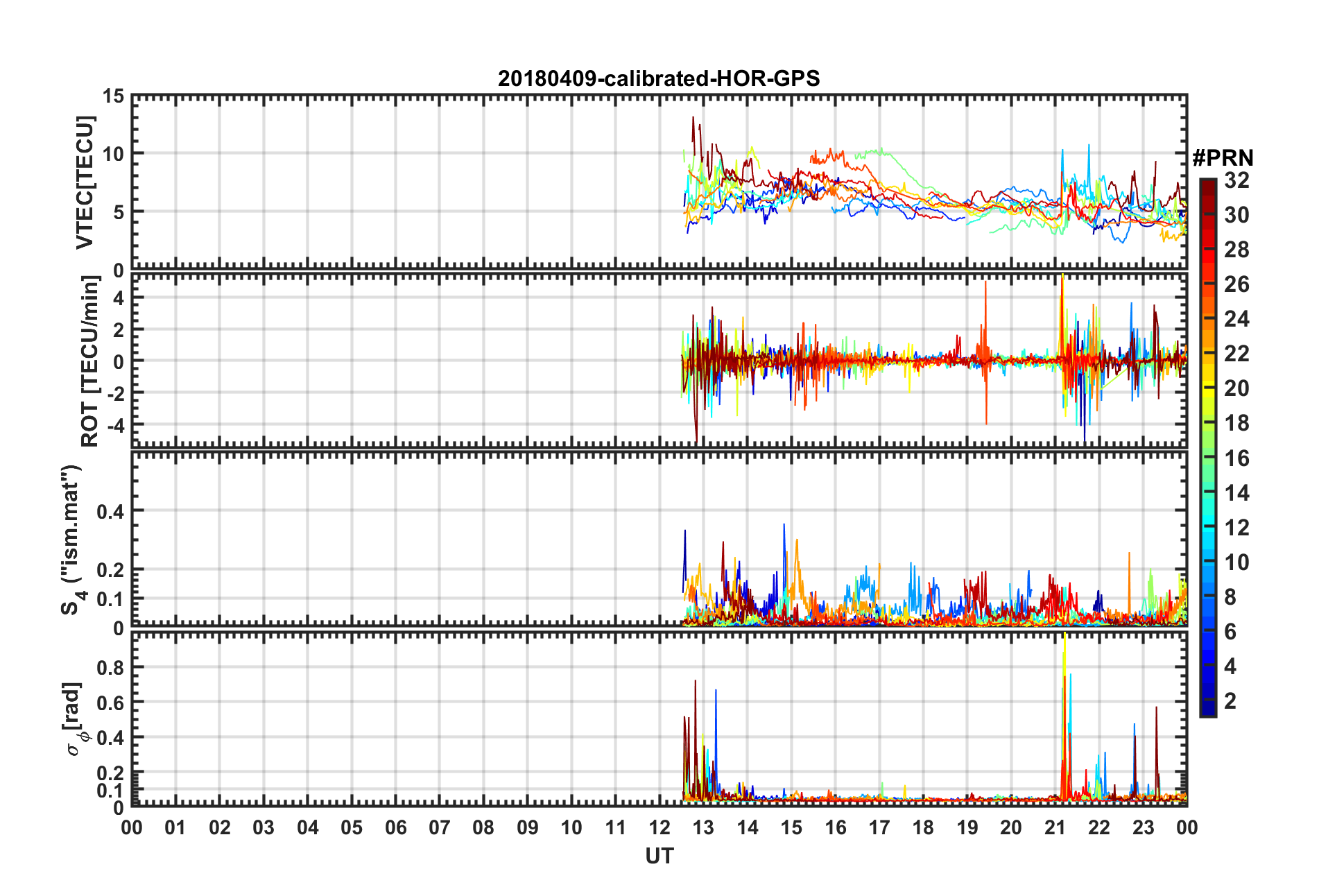This screenshot has height=896, width=1319.
Task: Click VTEC y-axis tick label 5
Action: point(119,212)
